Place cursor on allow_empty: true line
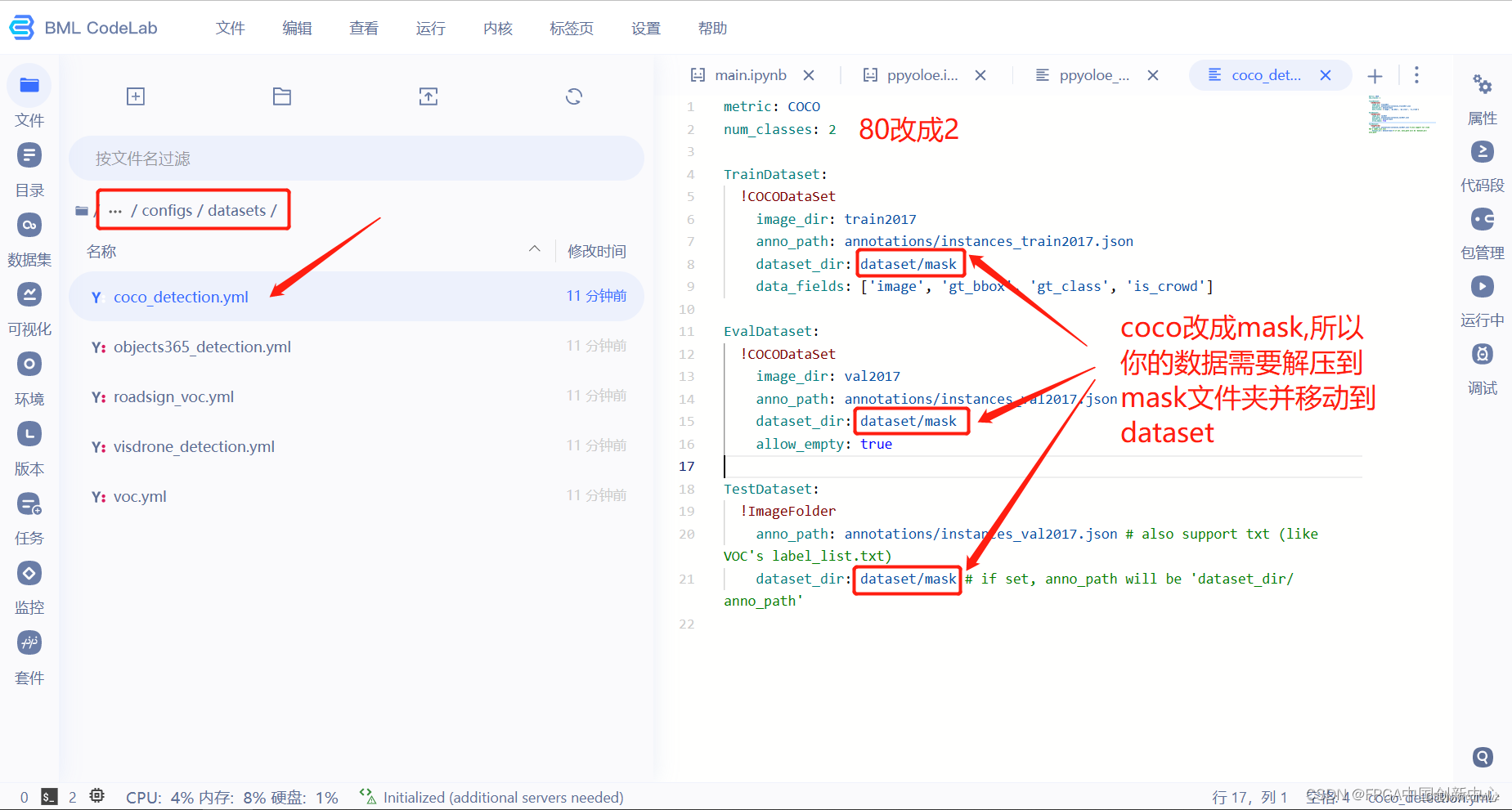1512x810 pixels. pyautogui.click(x=823, y=444)
